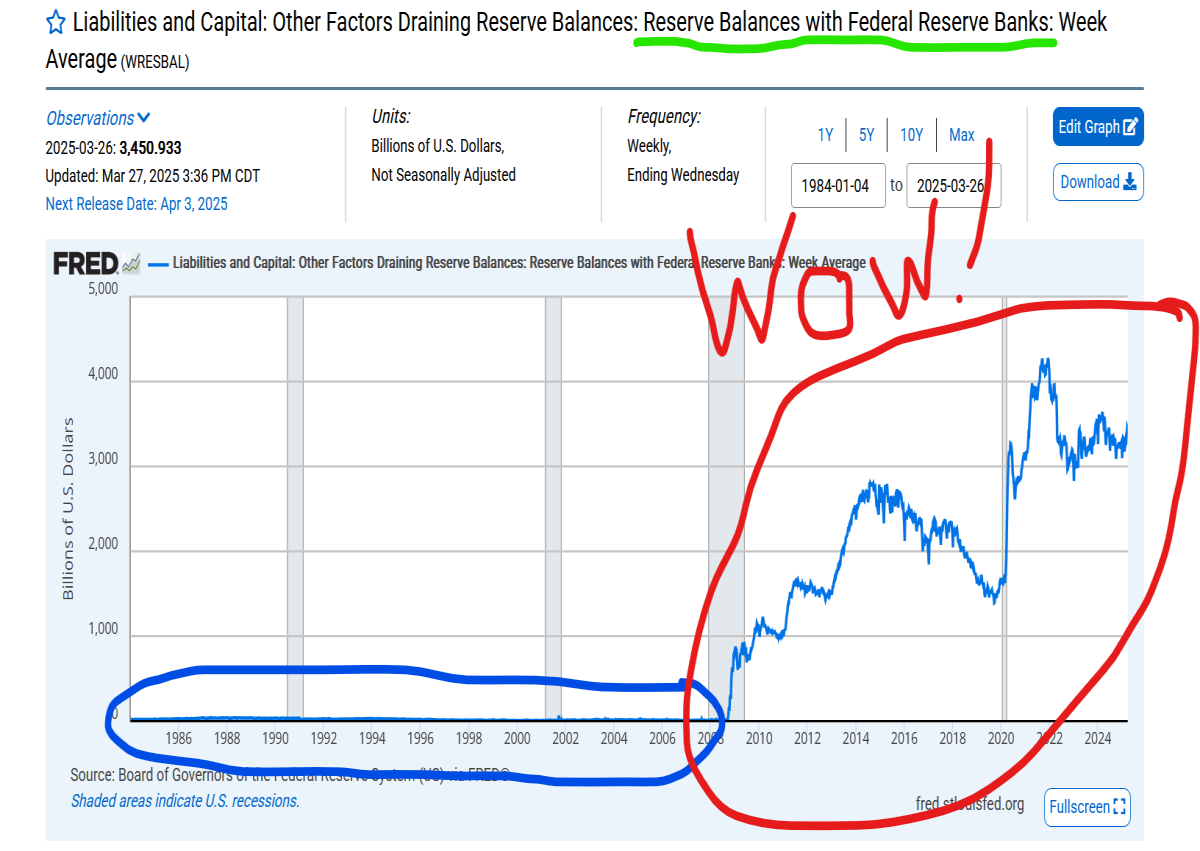The image size is (1200, 851).
Task: Click the 'Ending Wednesday' text
Action: [683, 175]
